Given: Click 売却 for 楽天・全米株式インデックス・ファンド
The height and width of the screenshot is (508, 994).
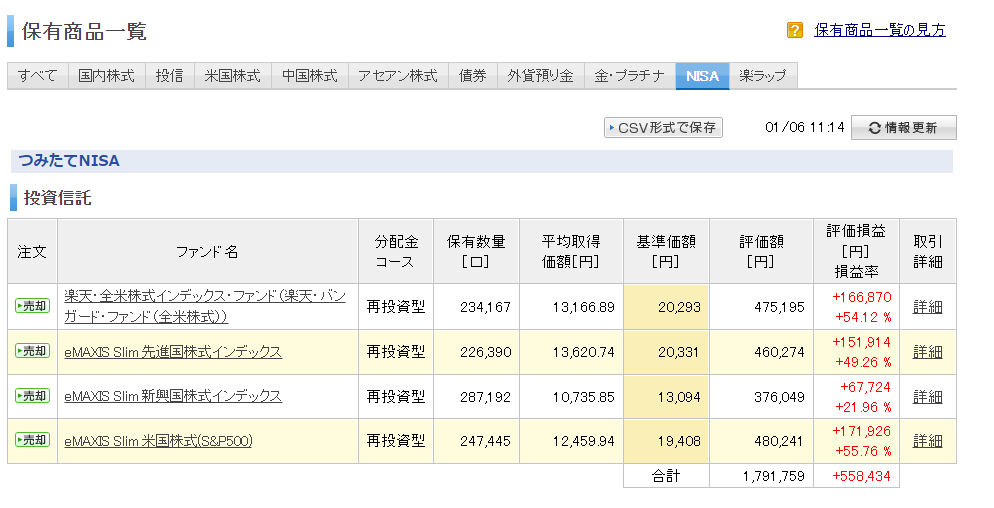Looking at the screenshot, I should (x=32, y=306).
